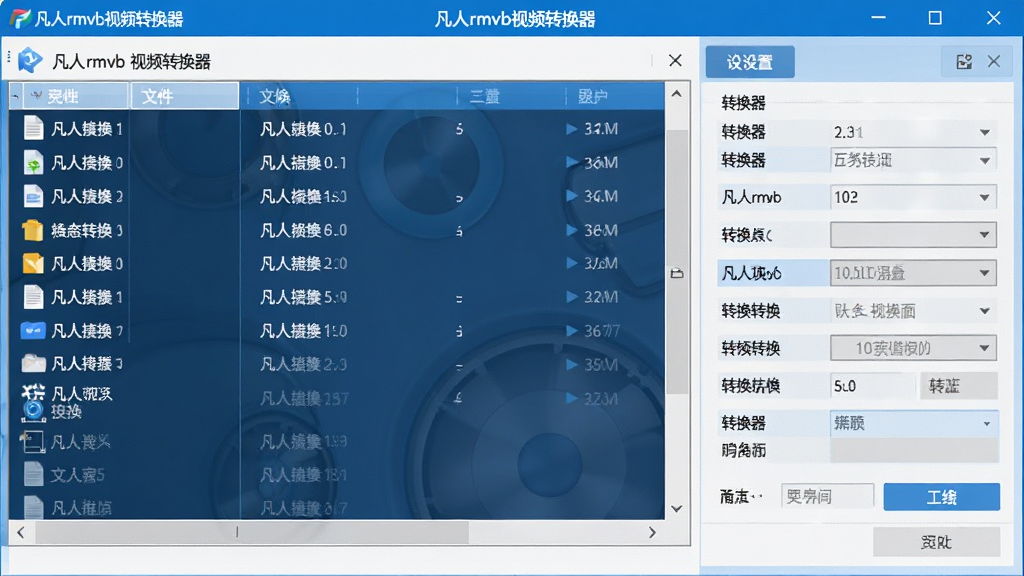The height and width of the screenshot is (576, 1024).
Task: Click the vertical scrollbar up arrow
Action: (x=677, y=94)
